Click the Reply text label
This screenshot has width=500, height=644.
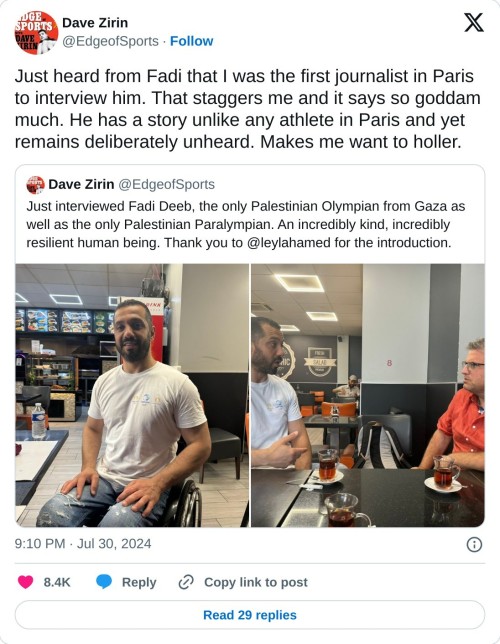139,582
